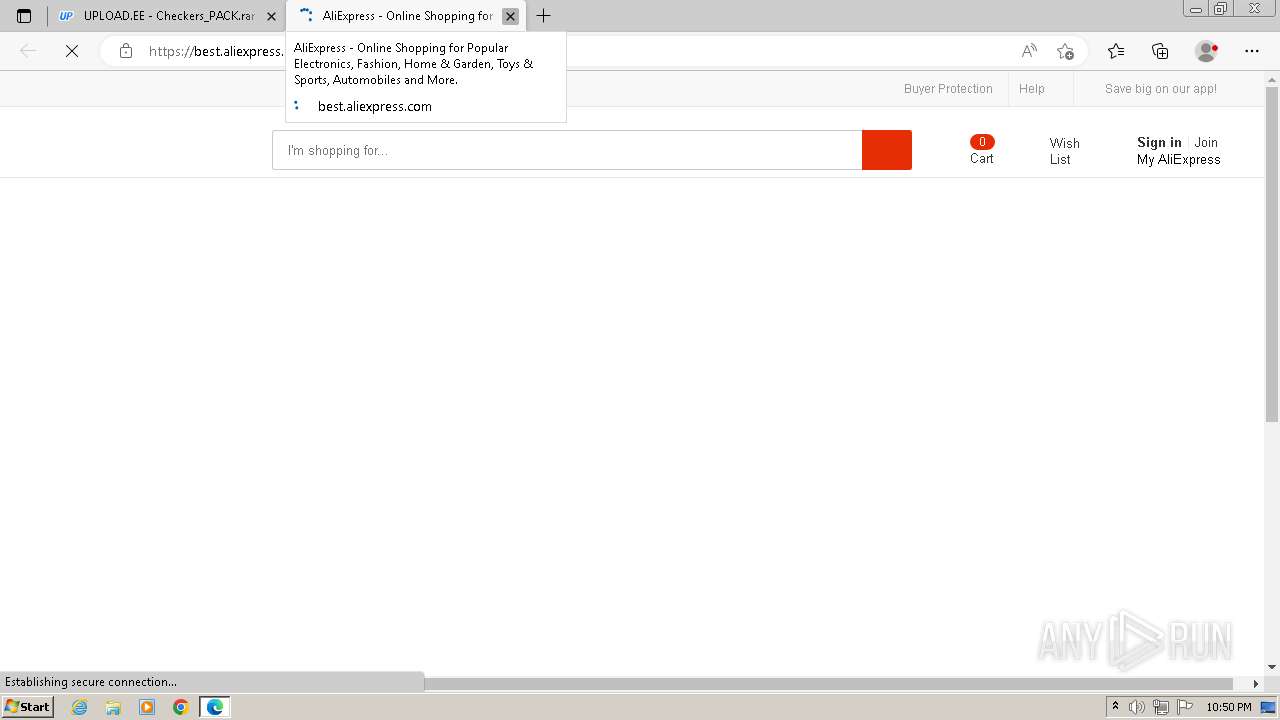
Task: Select Microsoft Edge taskbar icon
Action: coord(214,707)
